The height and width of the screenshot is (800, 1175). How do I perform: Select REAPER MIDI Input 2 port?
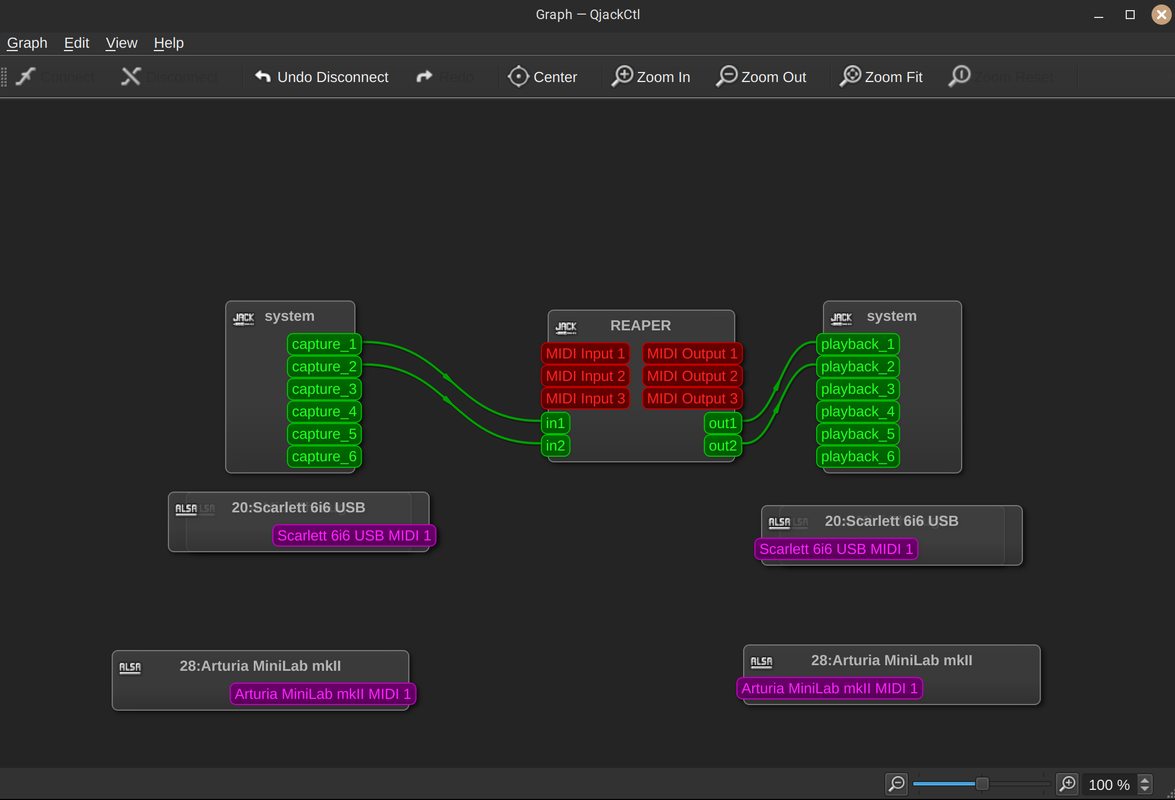coord(585,376)
